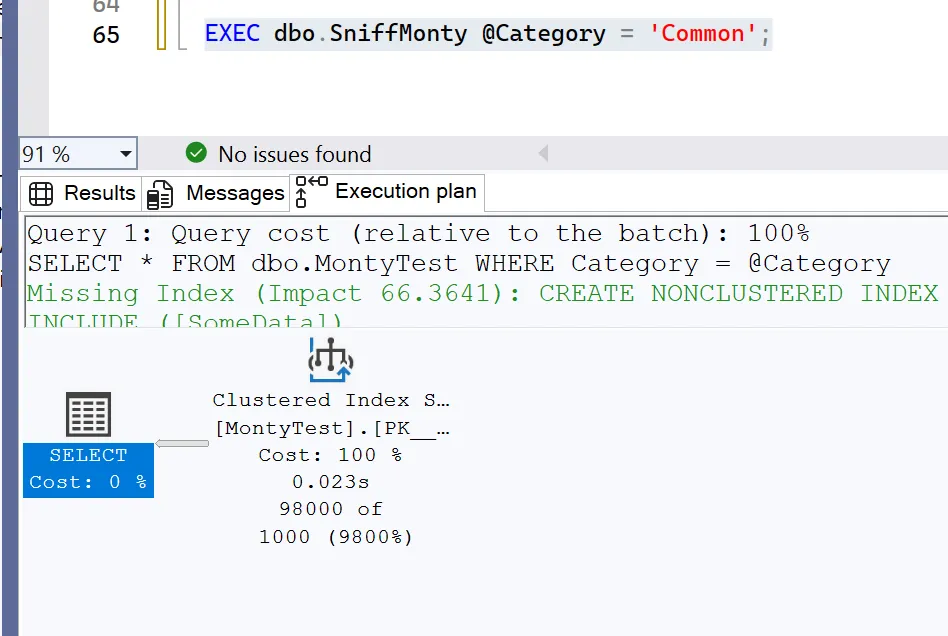Click line number 65 in the margin
Screen dimensions: 948x636
click(106, 35)
